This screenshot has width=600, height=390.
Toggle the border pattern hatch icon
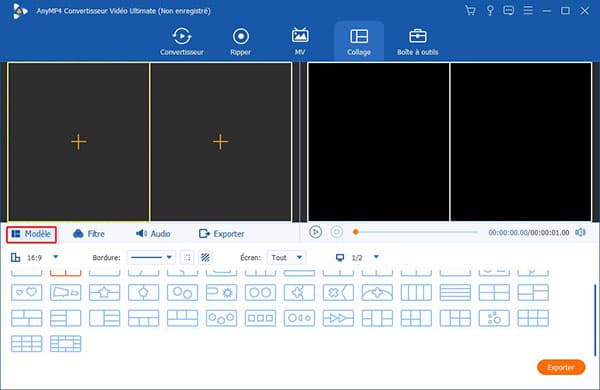click(x=205, y=257)
